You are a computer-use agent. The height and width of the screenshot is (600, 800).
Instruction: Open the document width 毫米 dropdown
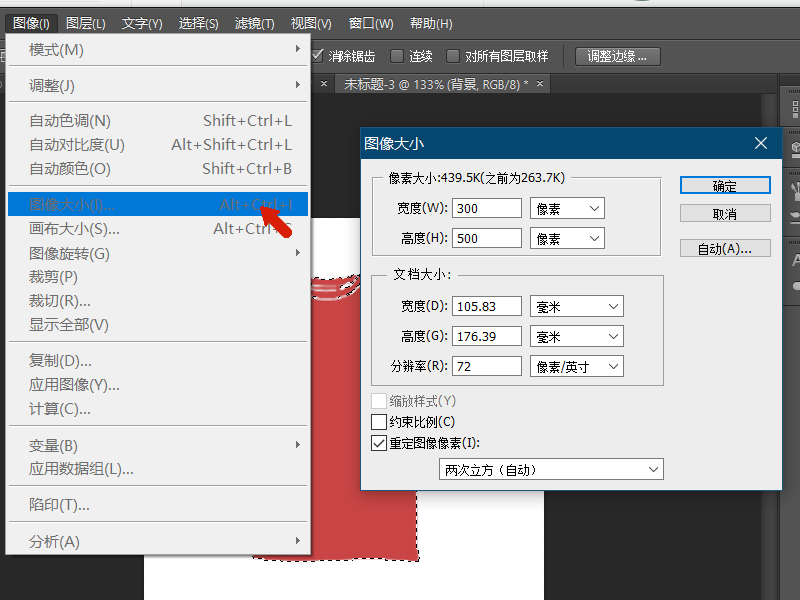point(577,306)
